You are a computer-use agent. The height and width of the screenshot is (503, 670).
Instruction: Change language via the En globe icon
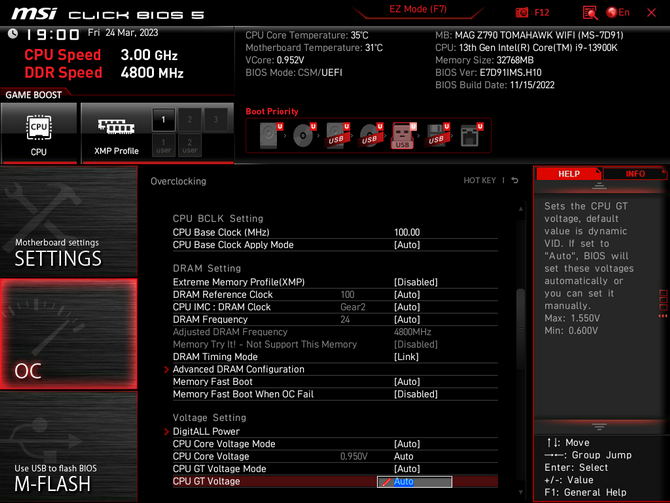(x=618, y=12)
